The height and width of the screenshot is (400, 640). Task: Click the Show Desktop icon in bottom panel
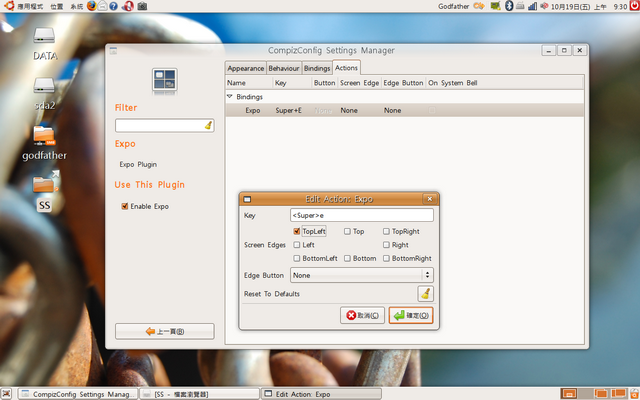[x=8, y=394]
